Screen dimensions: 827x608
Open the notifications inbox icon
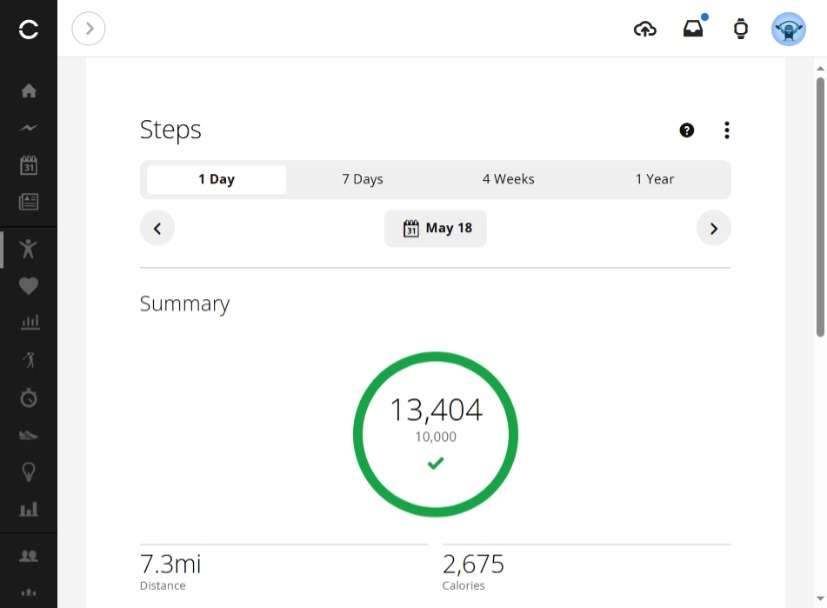point(693,29)
